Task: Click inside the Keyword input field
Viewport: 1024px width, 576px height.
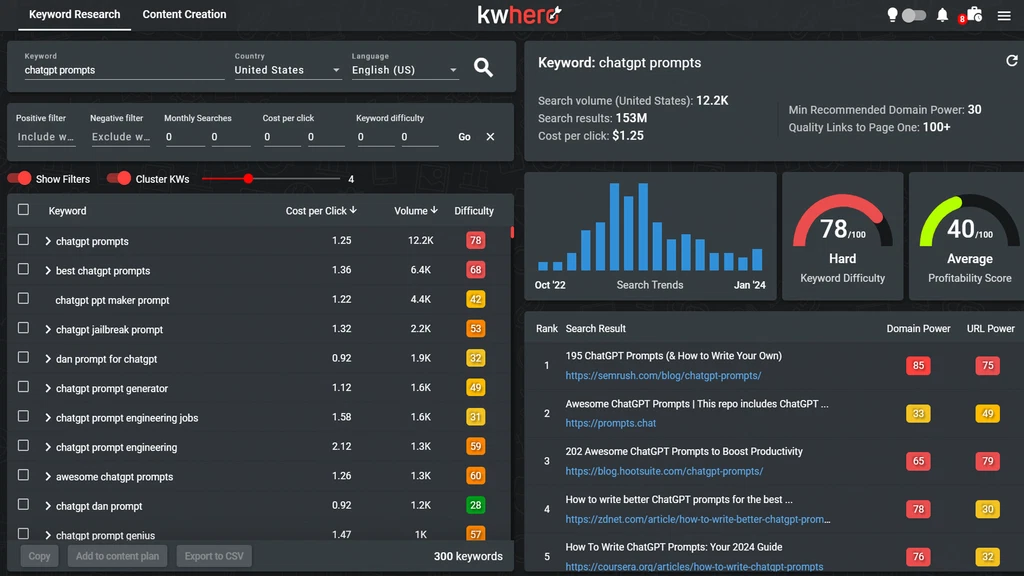Action: coord(120,71)
